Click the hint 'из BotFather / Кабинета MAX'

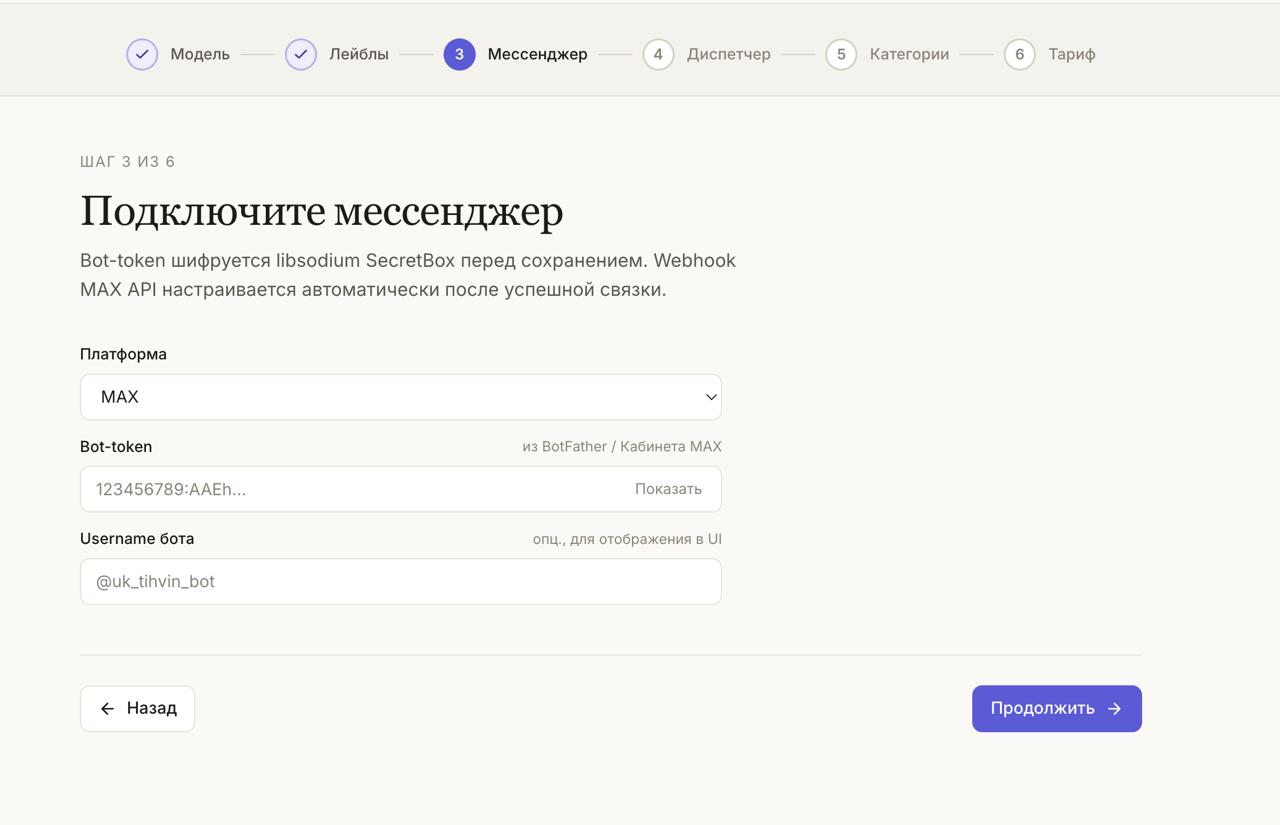click(x=622, y=446)
